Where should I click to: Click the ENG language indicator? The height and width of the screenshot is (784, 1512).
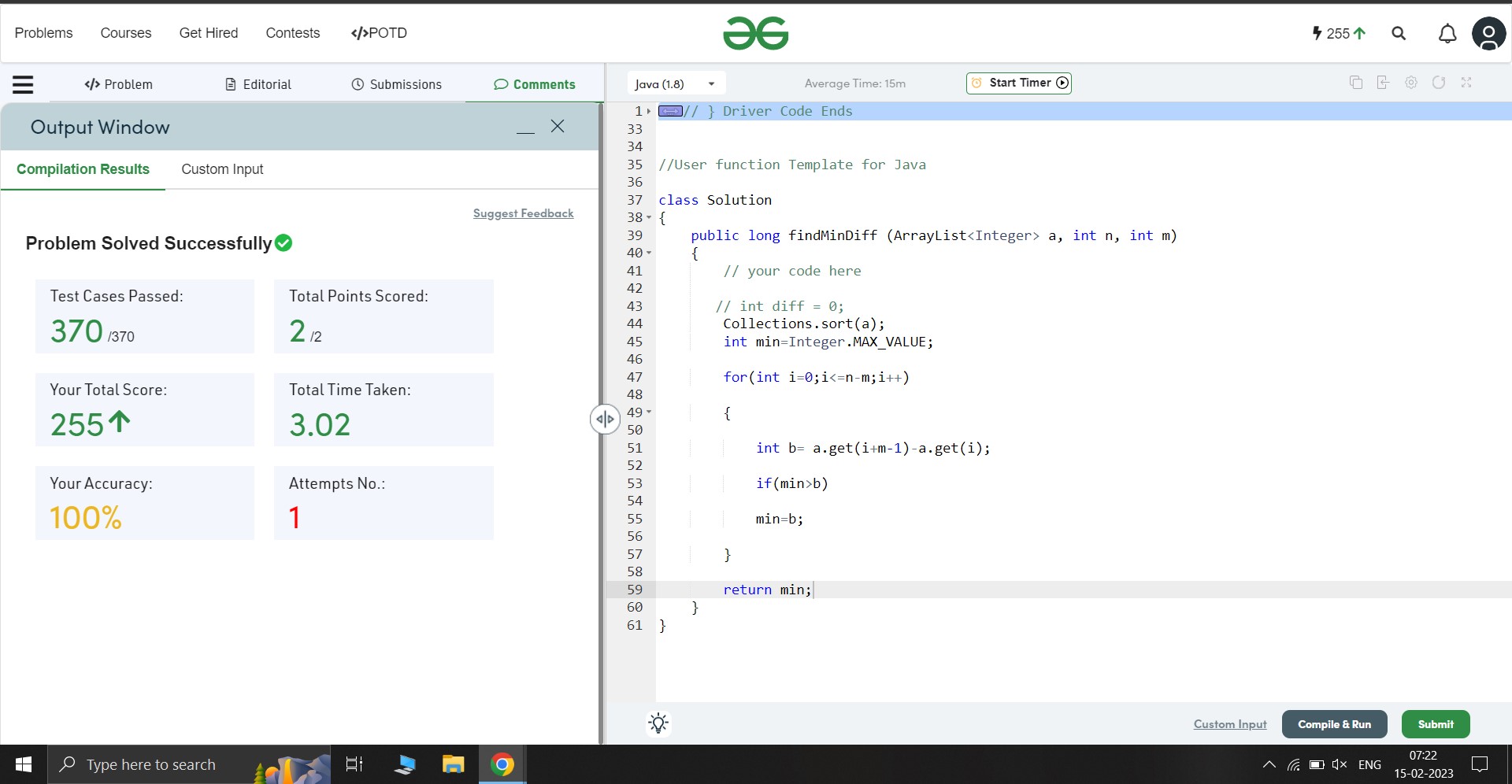(1369, 764)
